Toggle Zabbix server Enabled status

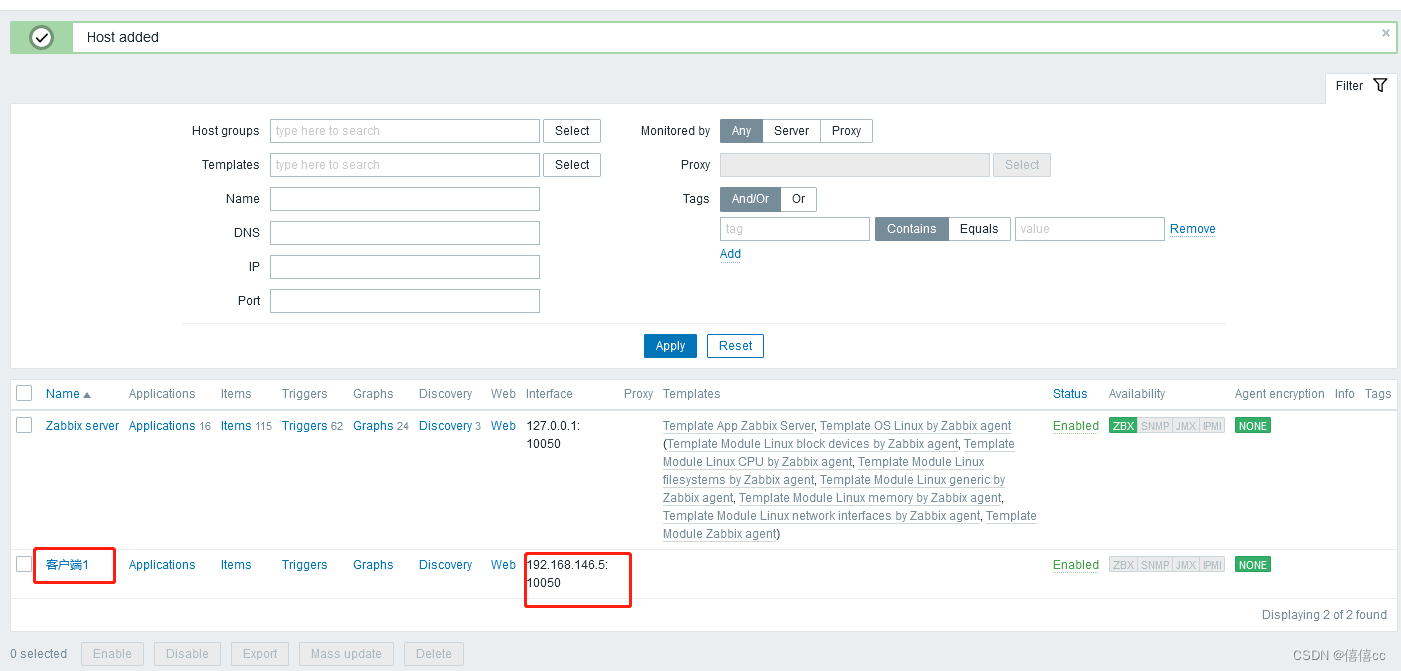[1076, 426]
